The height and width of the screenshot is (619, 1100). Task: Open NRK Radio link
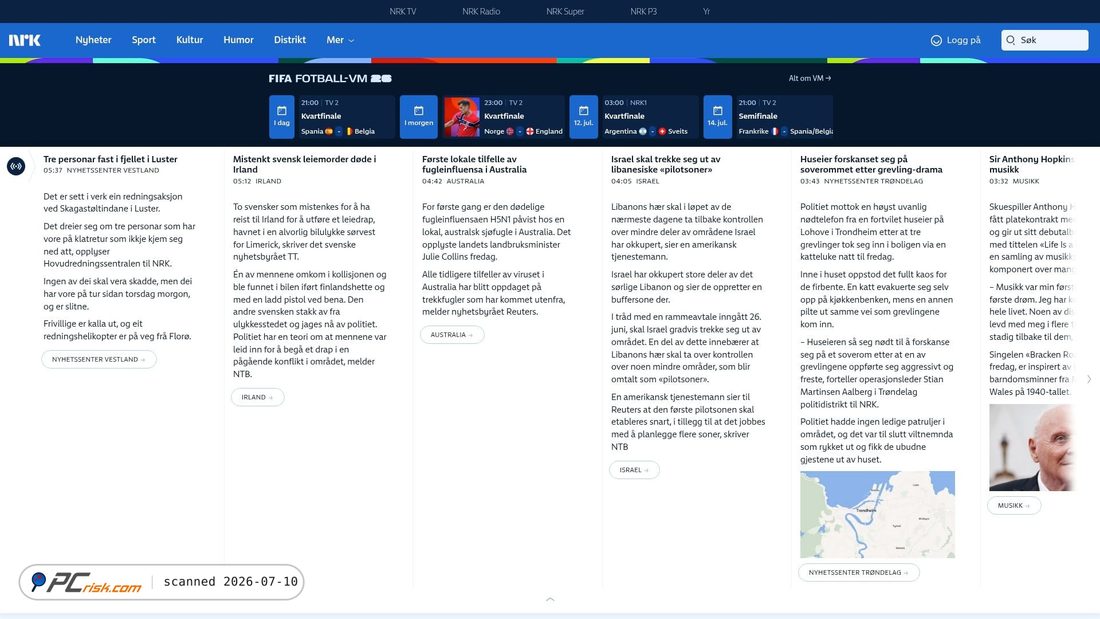(x=481, y=11)
